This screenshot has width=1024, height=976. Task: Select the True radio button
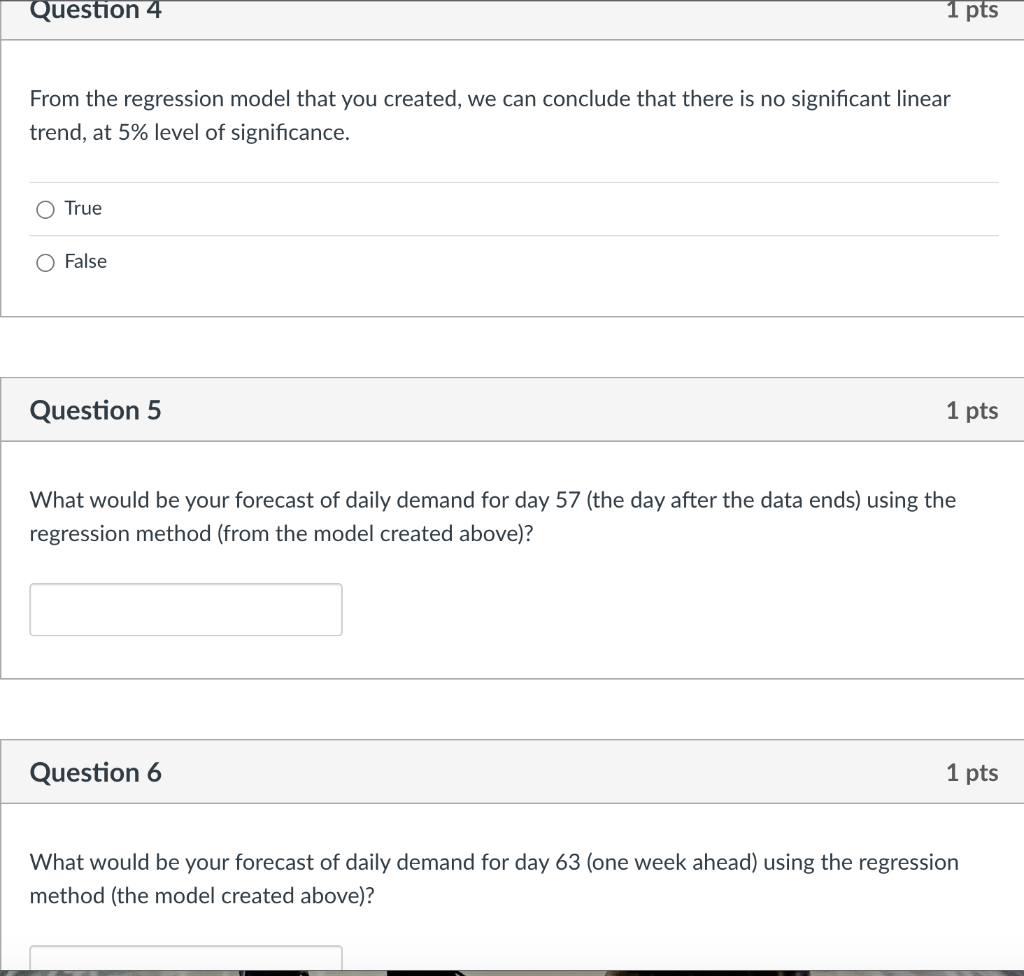pyautogui.click(x=45, y=210)
